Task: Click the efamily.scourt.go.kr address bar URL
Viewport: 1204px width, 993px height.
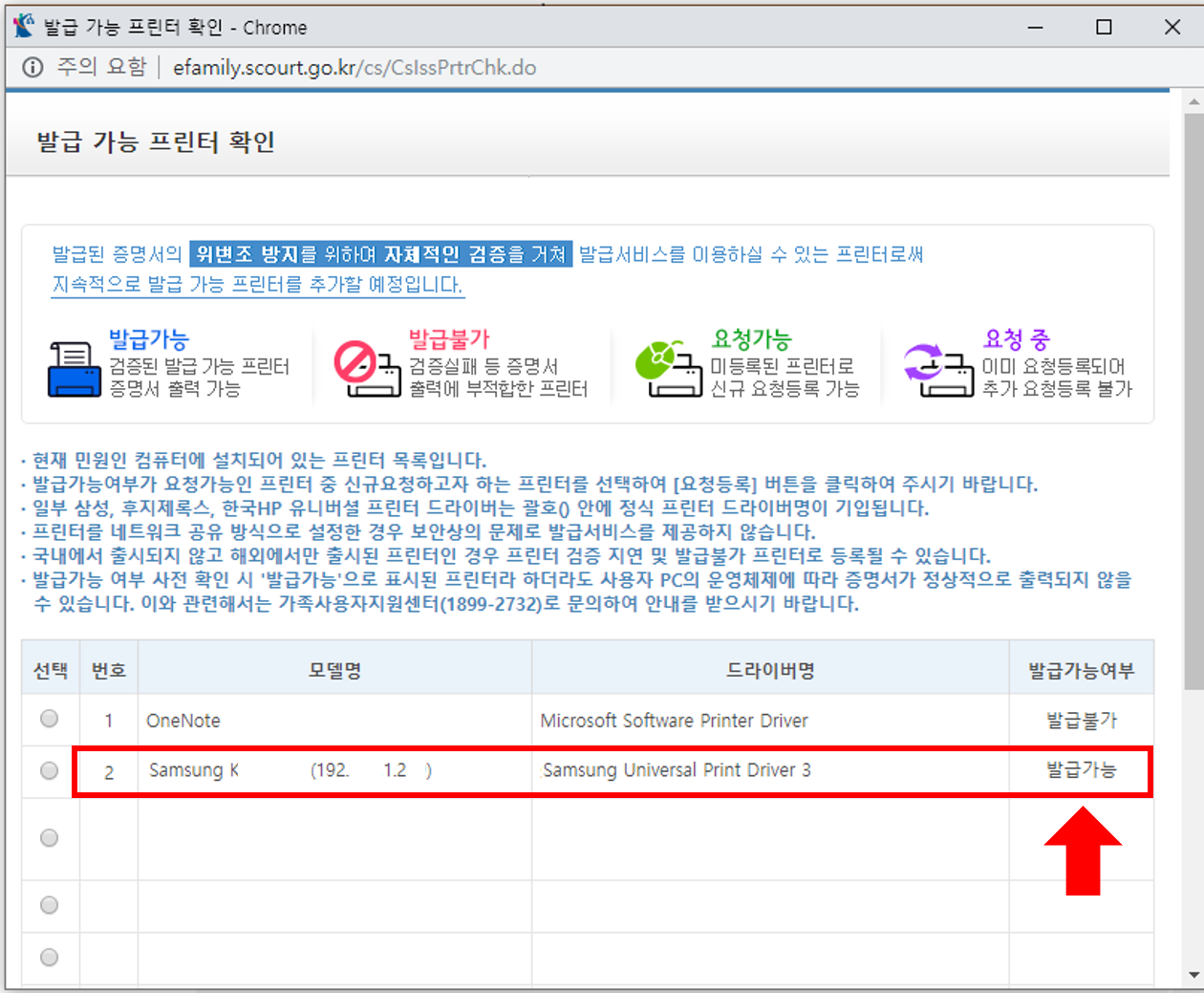Action: 354,68
